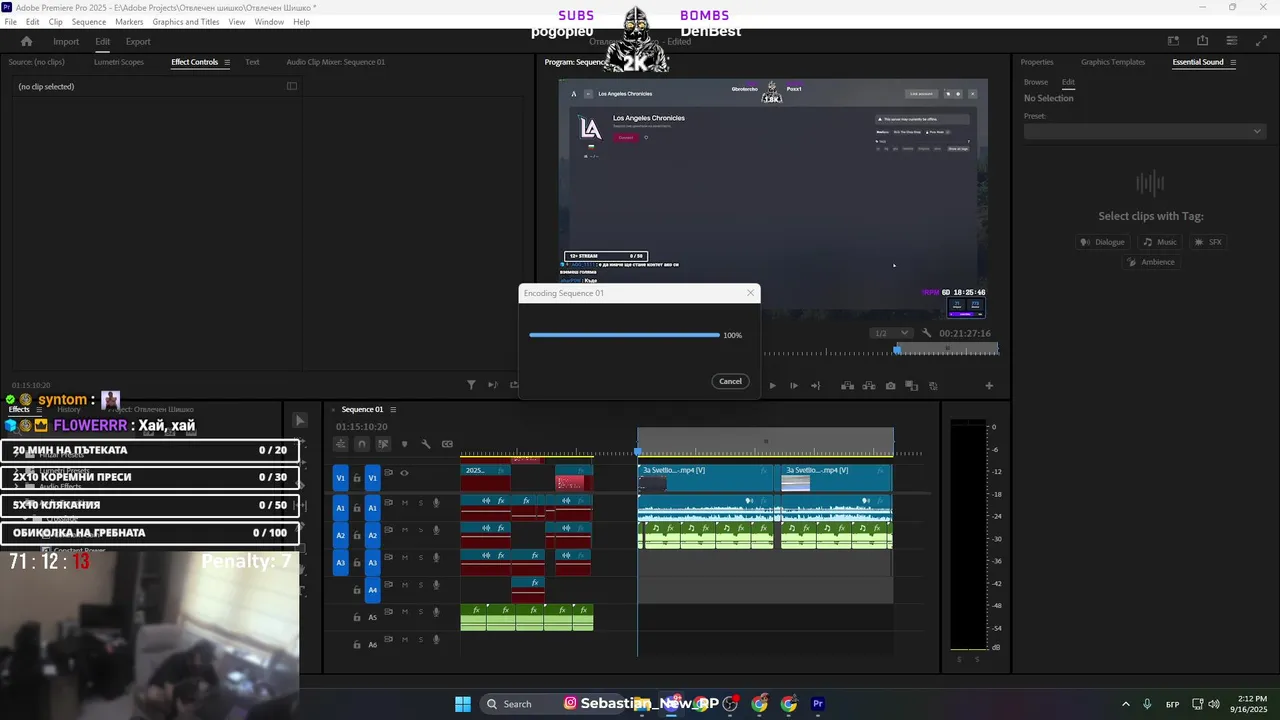Image resolution: width=1280 pixels, height=720 pixels.
Task: Open timeline display settings wrench
Action: pos(426,444)
